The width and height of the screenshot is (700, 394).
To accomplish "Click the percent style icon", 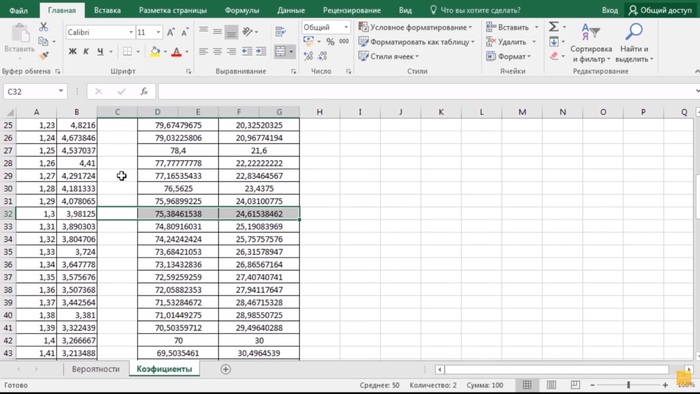I will point(330,41).
